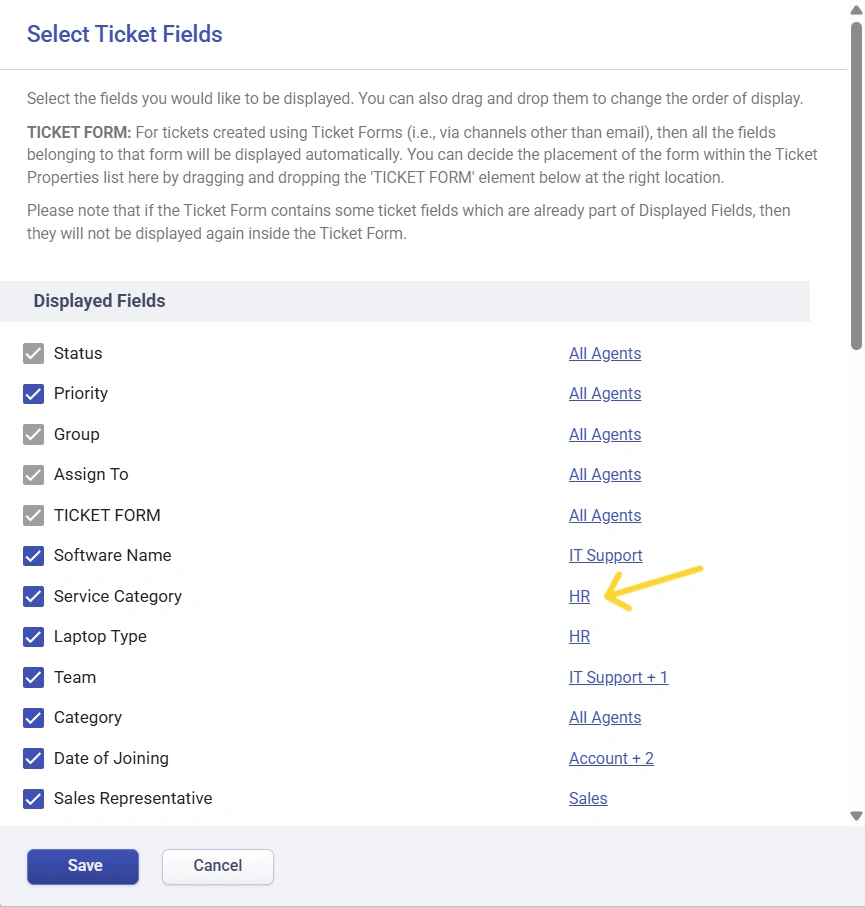
Task: Open All Agents link for Group
Action: pyautogui.click(x=605, y=434)
